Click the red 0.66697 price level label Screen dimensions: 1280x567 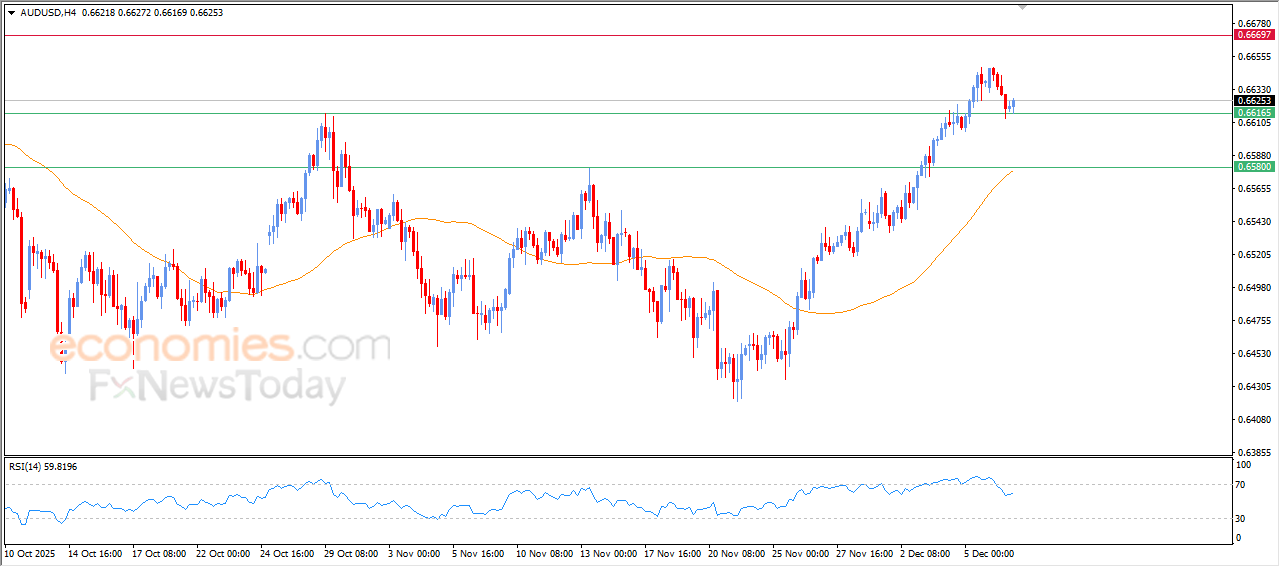(x=1254, y=34)
